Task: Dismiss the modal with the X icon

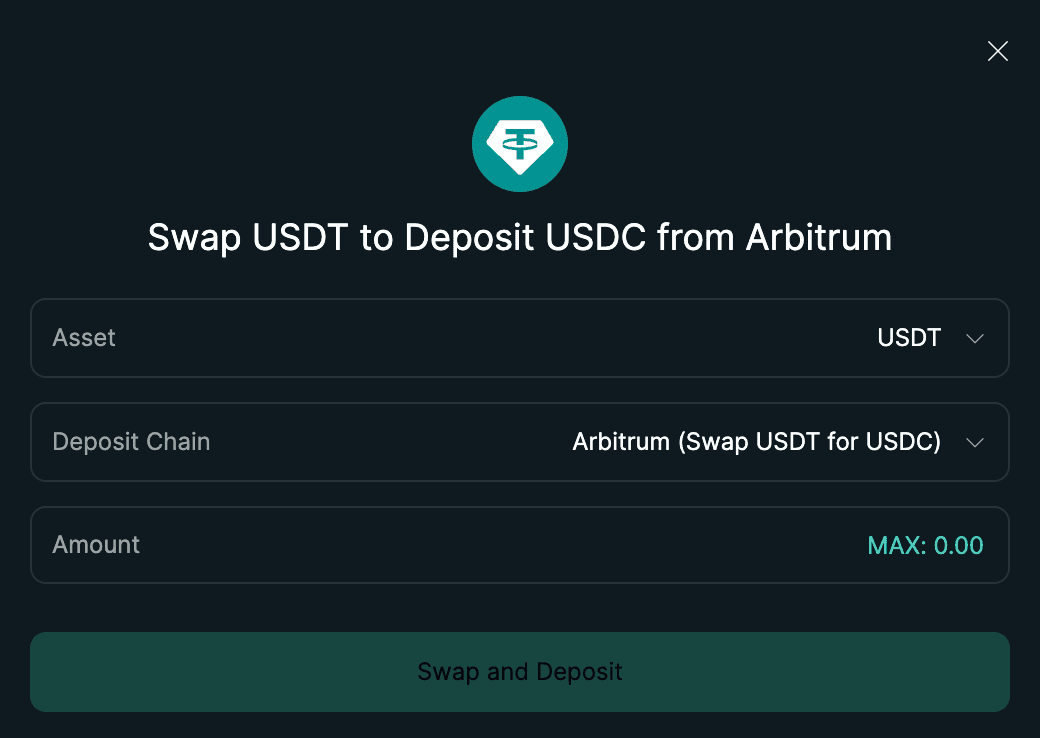Action: pyautogui.click(x=997, y=51)
